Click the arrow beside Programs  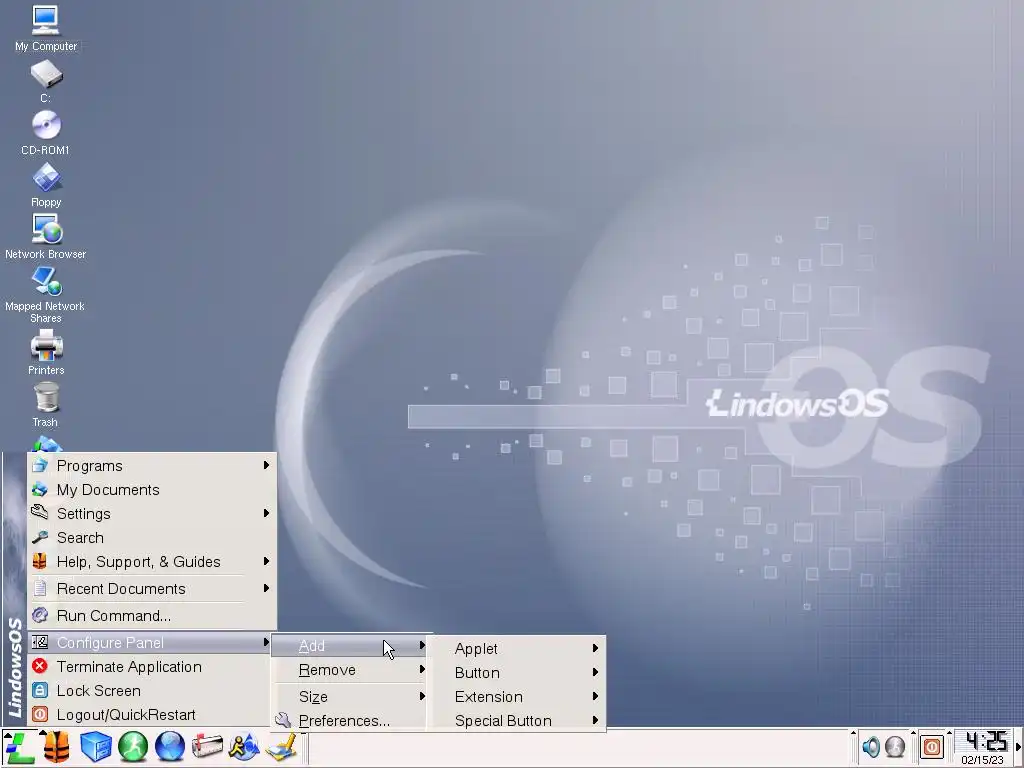click(266, 465)
